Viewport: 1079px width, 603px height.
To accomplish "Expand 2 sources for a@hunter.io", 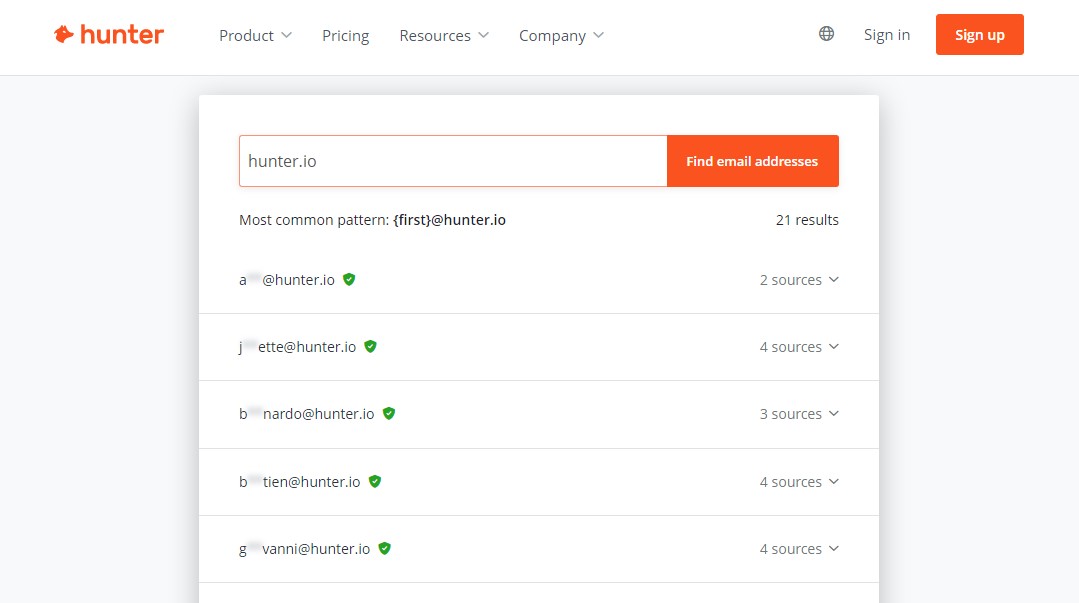I will pyautogui.click(x=799, y=280).
